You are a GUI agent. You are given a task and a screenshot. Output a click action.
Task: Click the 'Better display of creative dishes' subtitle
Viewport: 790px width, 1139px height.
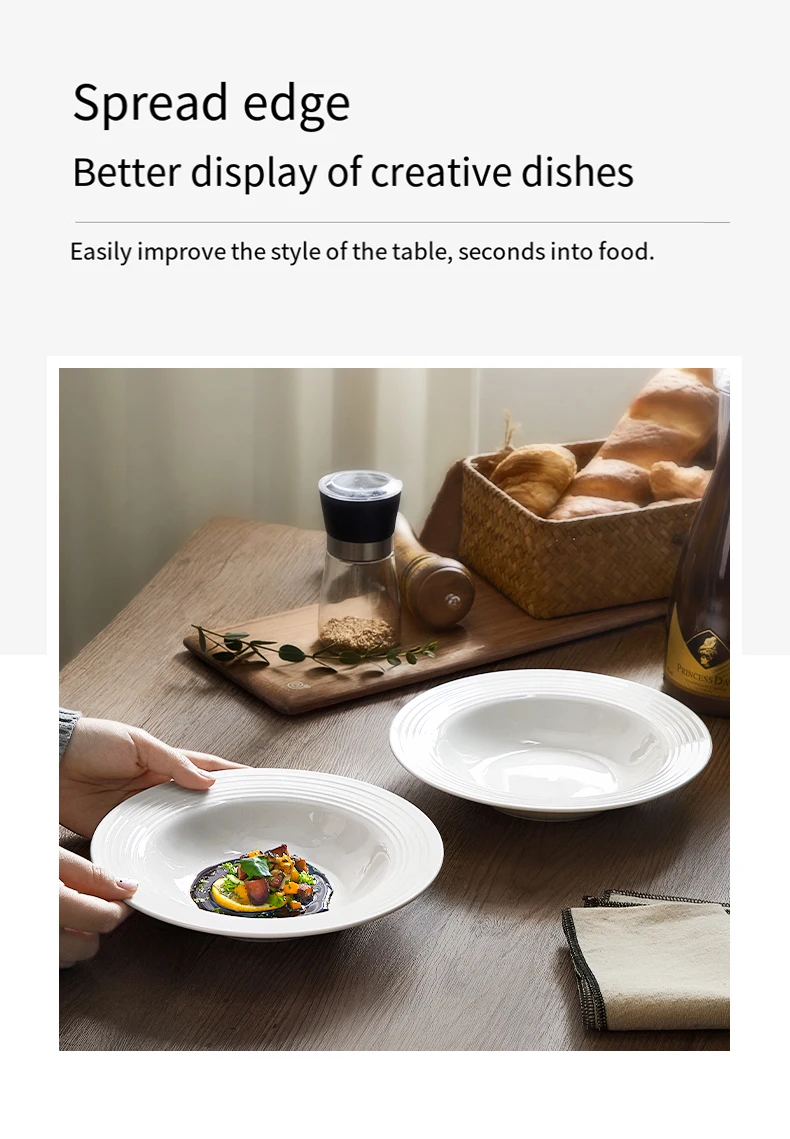point(353,172)
